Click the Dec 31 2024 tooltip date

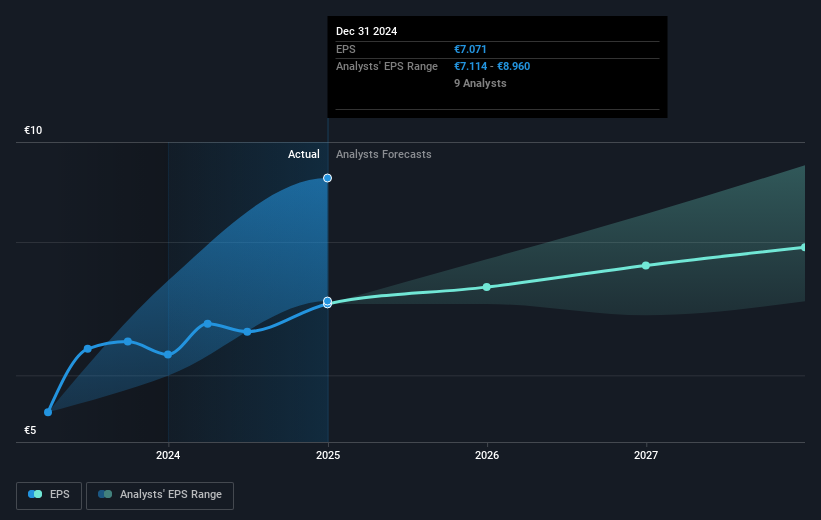pos(367,31)
